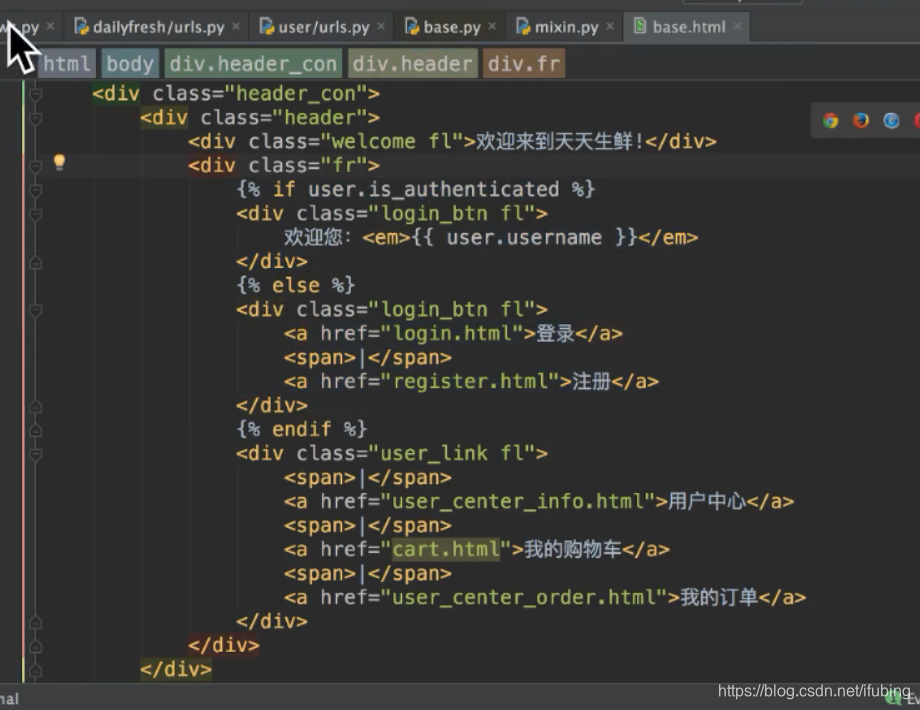Screen dimensions: 920x710
Task: Select body breadcrumb element
Action: 130,63
